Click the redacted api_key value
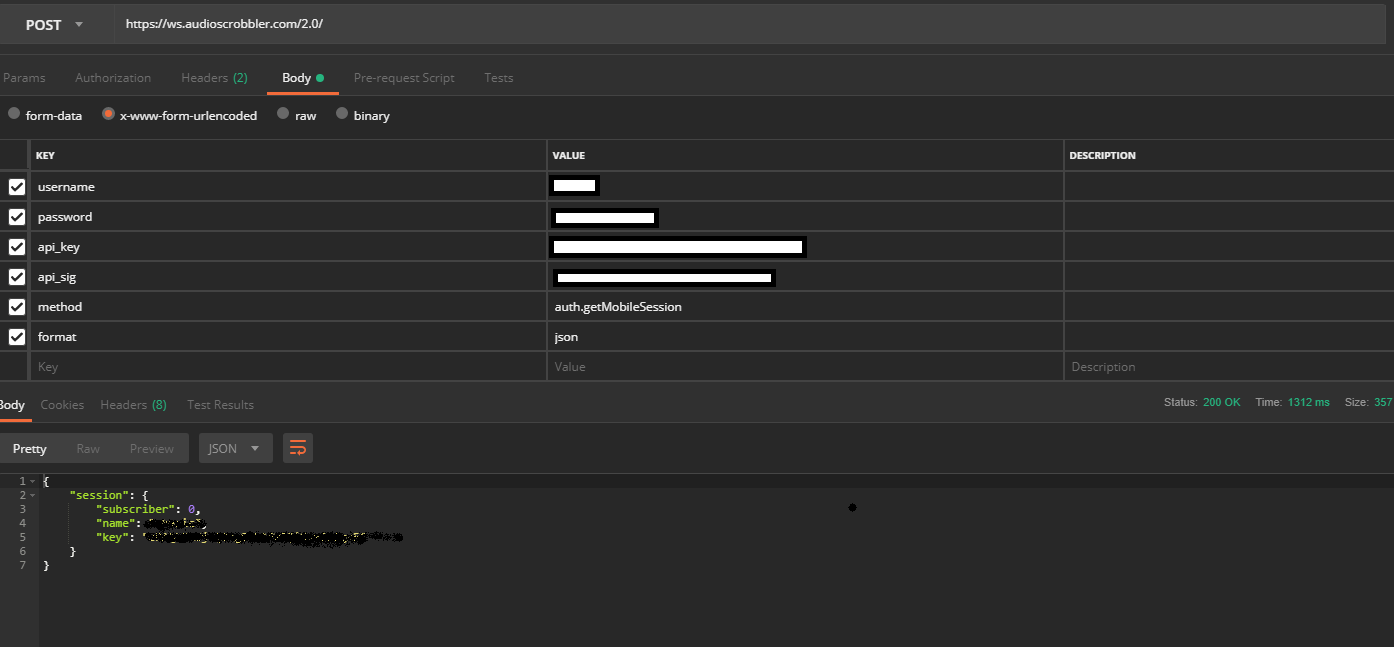This screenshot has width=1394, height=647. click(678, 246)
